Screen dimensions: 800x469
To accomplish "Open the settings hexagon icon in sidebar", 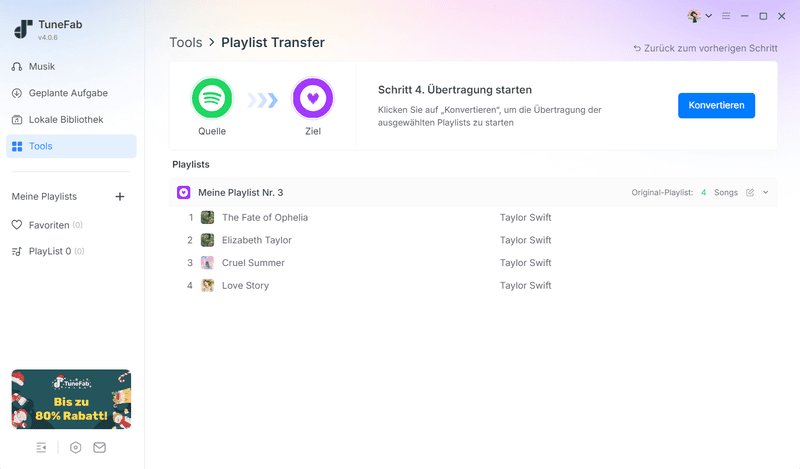I will point(76,447).
